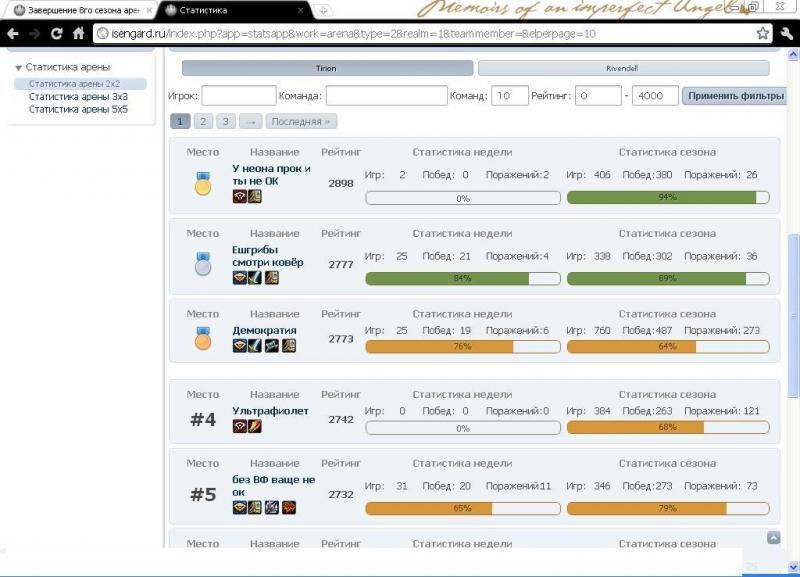
Task: Click the 64% season win-rate bar
Action: (x=668, y=346)
